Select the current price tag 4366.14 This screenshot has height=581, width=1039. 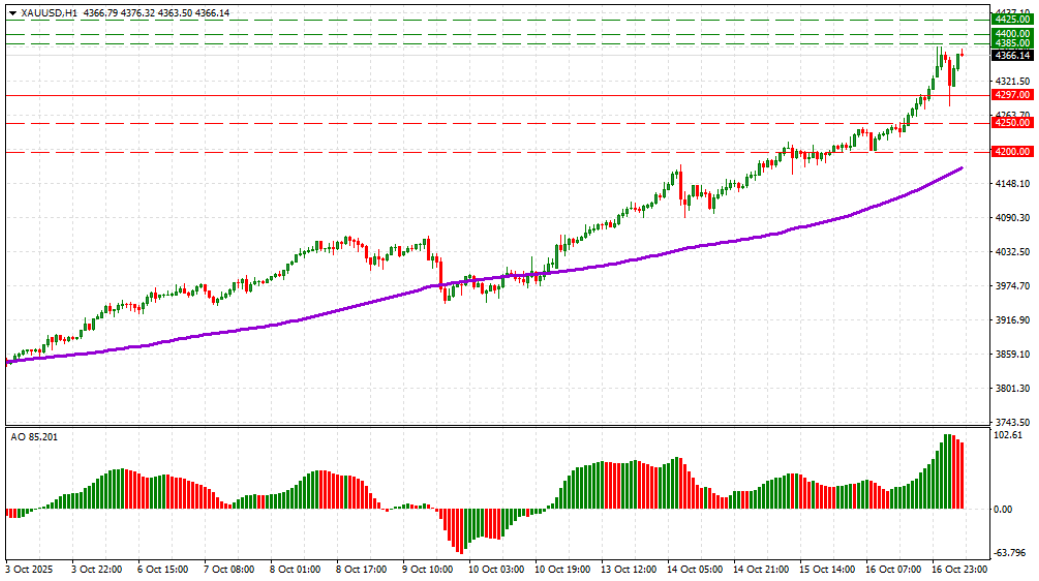tap(1013, 57)
